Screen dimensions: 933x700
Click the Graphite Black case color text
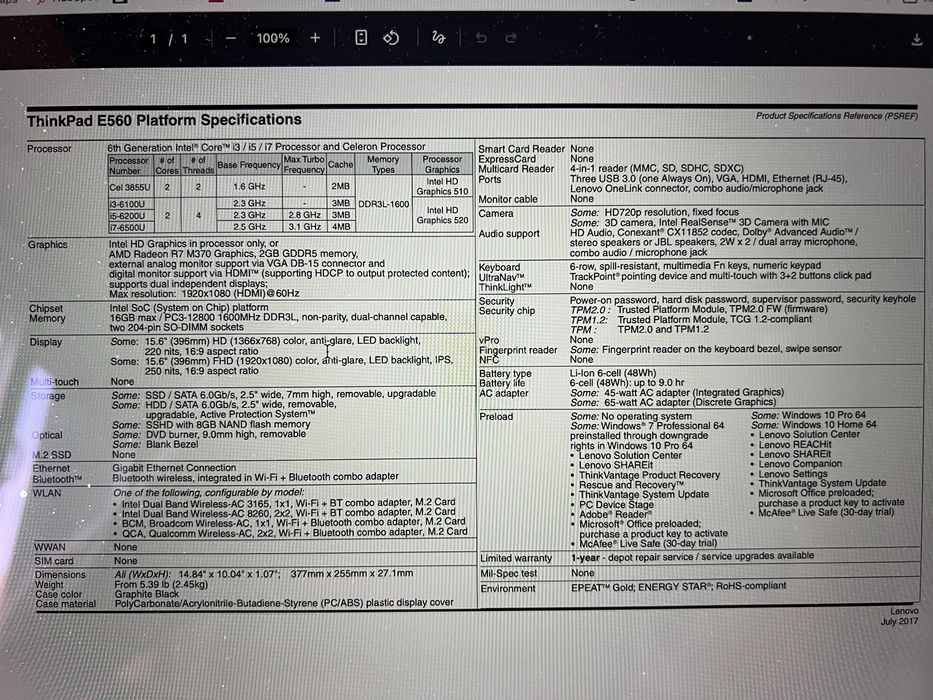[x=147, y=594]
